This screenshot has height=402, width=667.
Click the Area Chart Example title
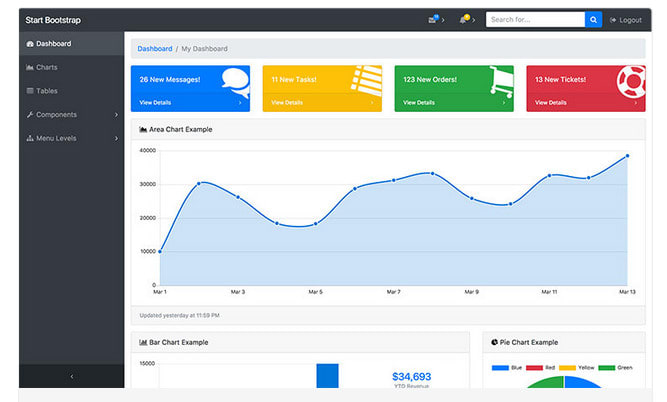(181, 129)
